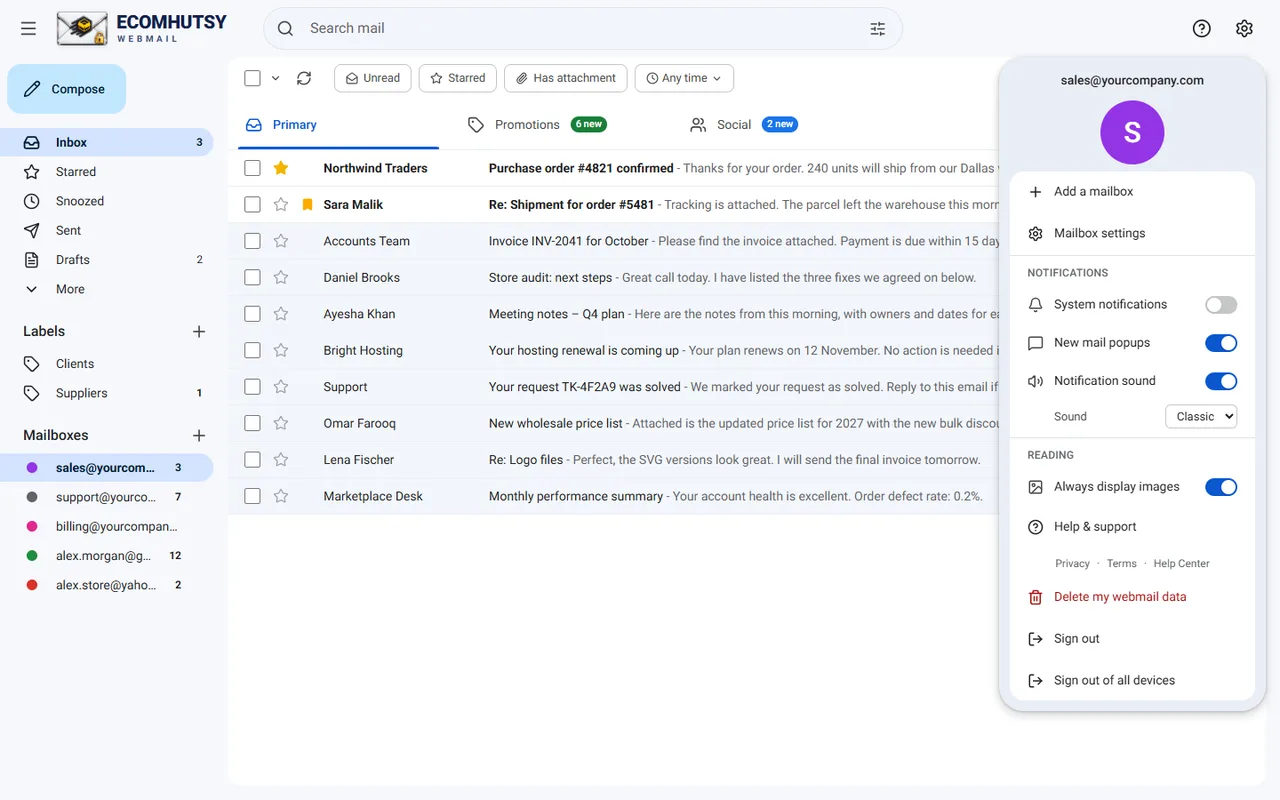Image resolution: width=1280 pixels, height=800 pixels.
Task: Unstar the Northwind Traders email
Action: point(281,168)
